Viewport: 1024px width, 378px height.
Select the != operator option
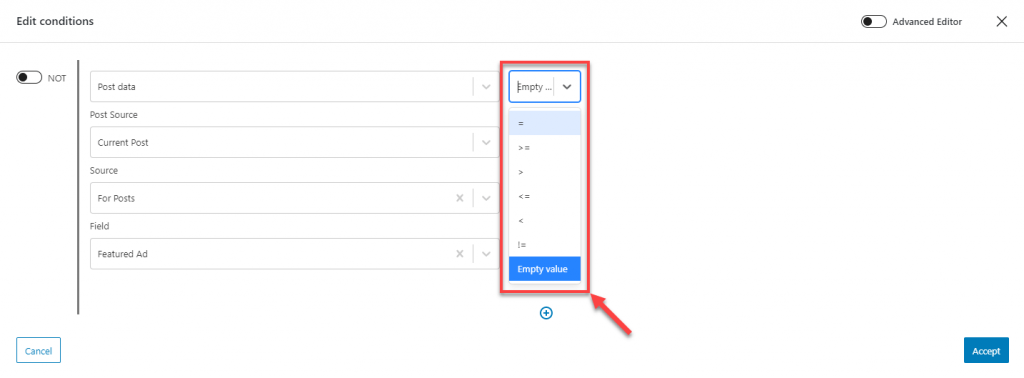(x=545, y=245)
